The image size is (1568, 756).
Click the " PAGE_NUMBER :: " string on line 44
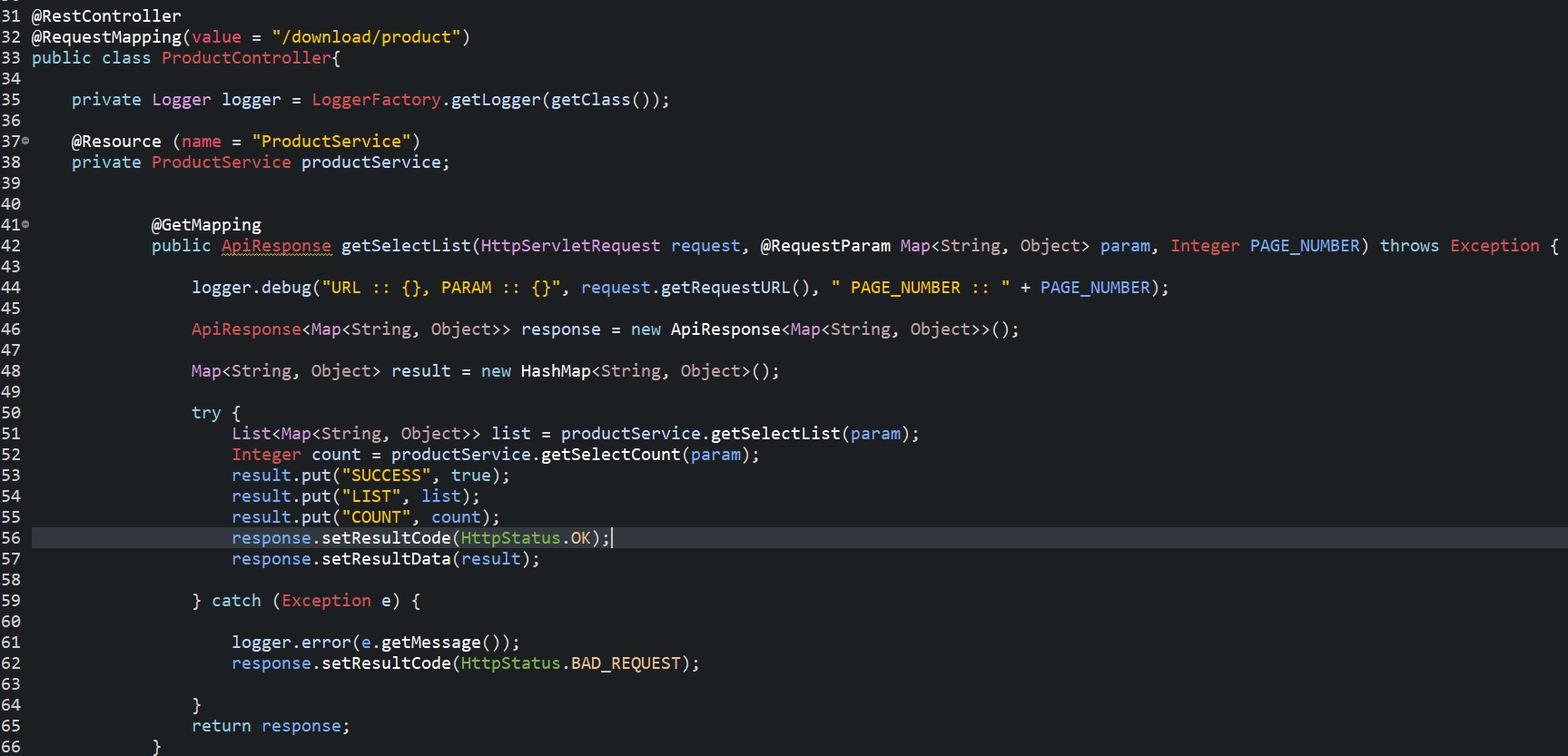[x=921, y=288]
